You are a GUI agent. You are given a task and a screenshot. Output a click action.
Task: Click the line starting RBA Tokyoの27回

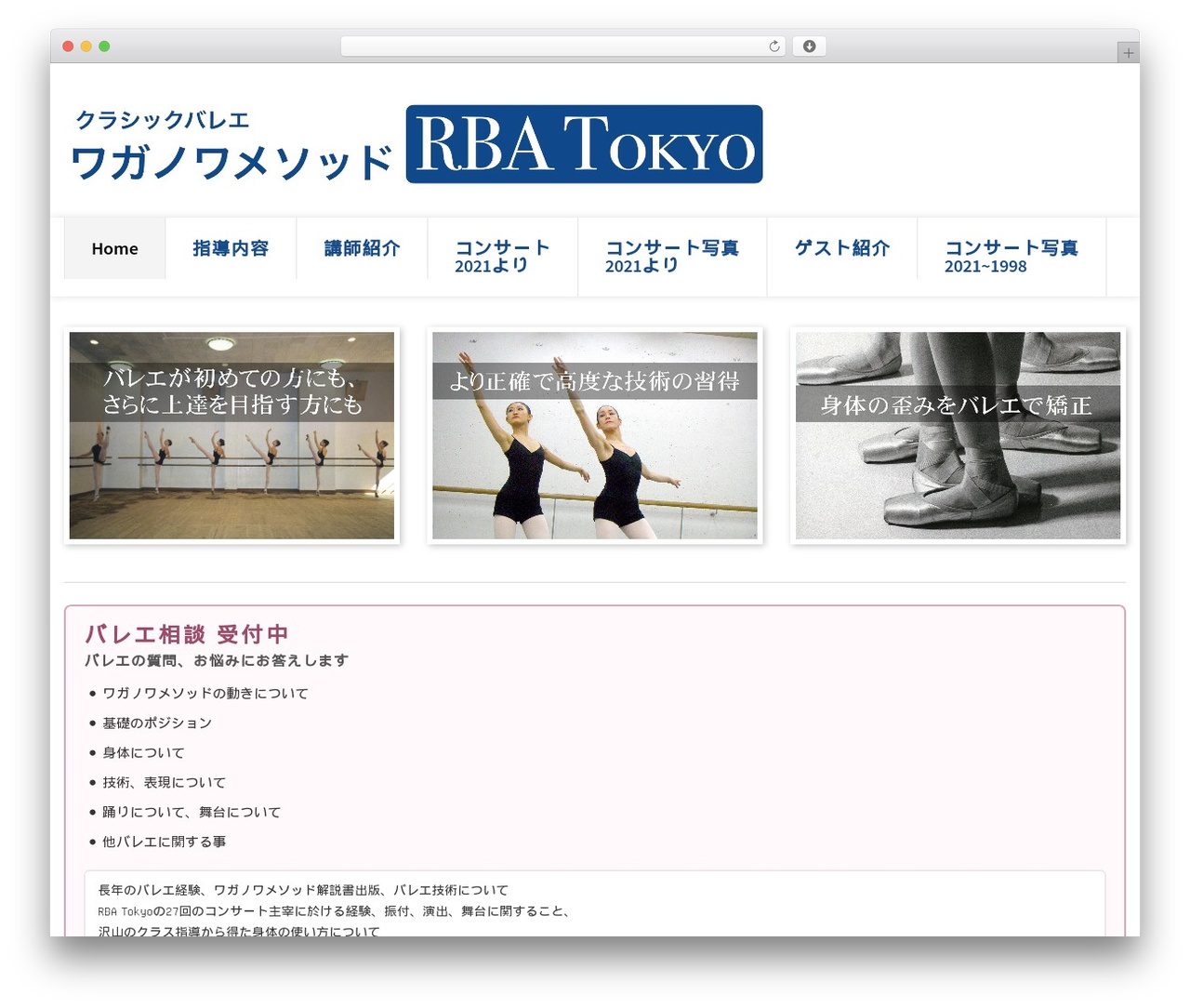pos(334,911)
